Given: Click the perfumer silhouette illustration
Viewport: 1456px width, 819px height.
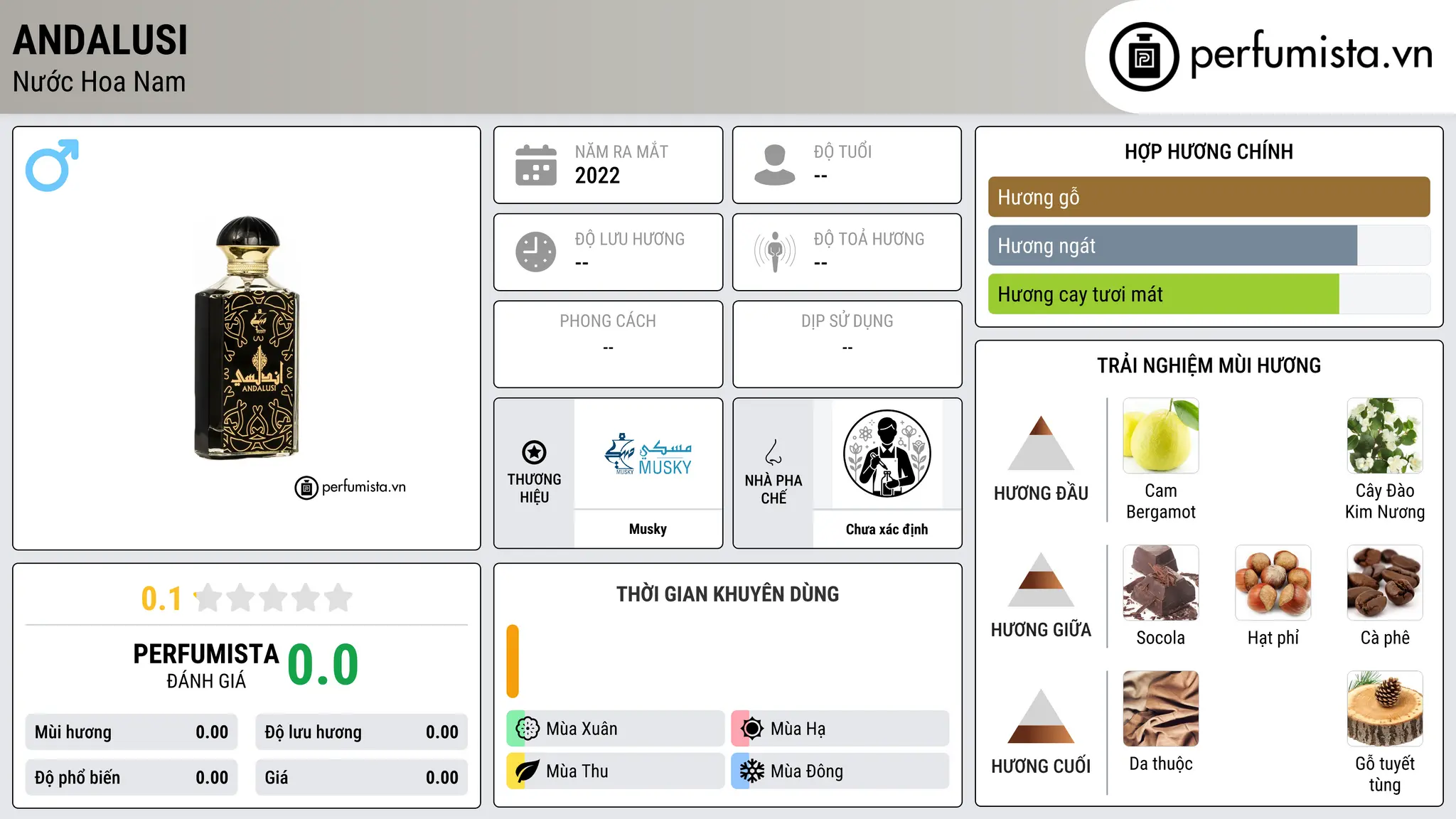Looking at the screenshot, I should [x=887, y=454].
